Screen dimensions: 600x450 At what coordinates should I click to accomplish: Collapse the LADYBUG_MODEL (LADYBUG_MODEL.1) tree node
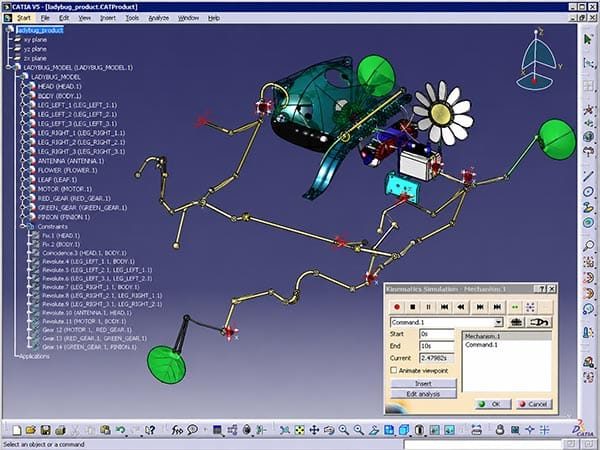point(8,67)
